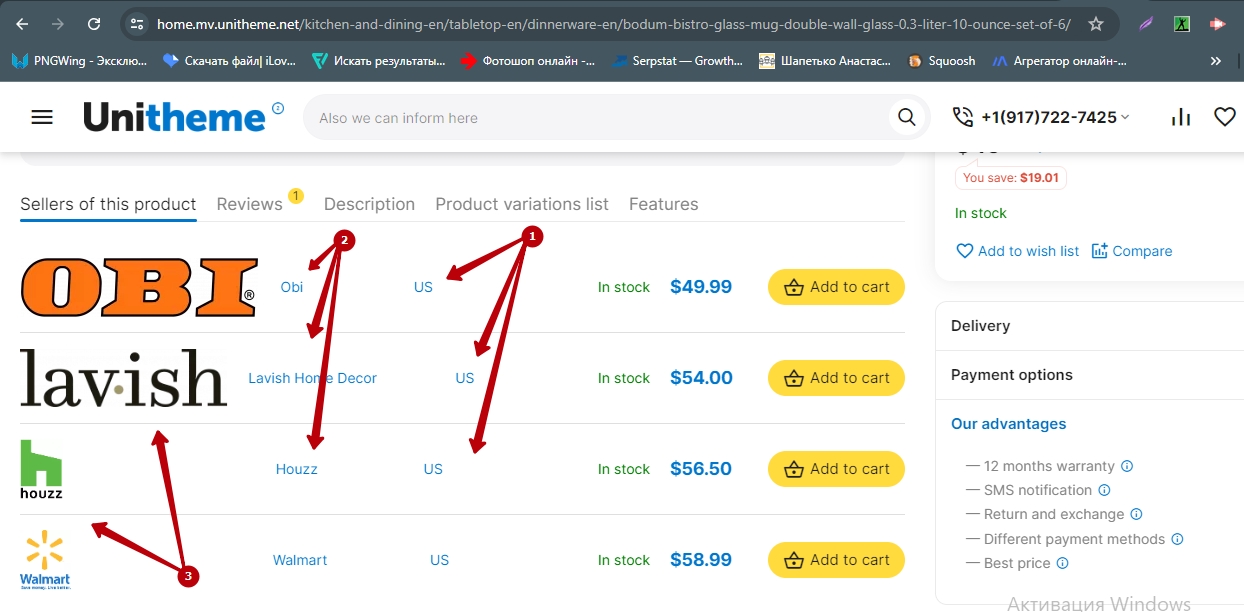
Task: Add the $54.00 Lavish offer to cart
Action: tap(836, 378)
